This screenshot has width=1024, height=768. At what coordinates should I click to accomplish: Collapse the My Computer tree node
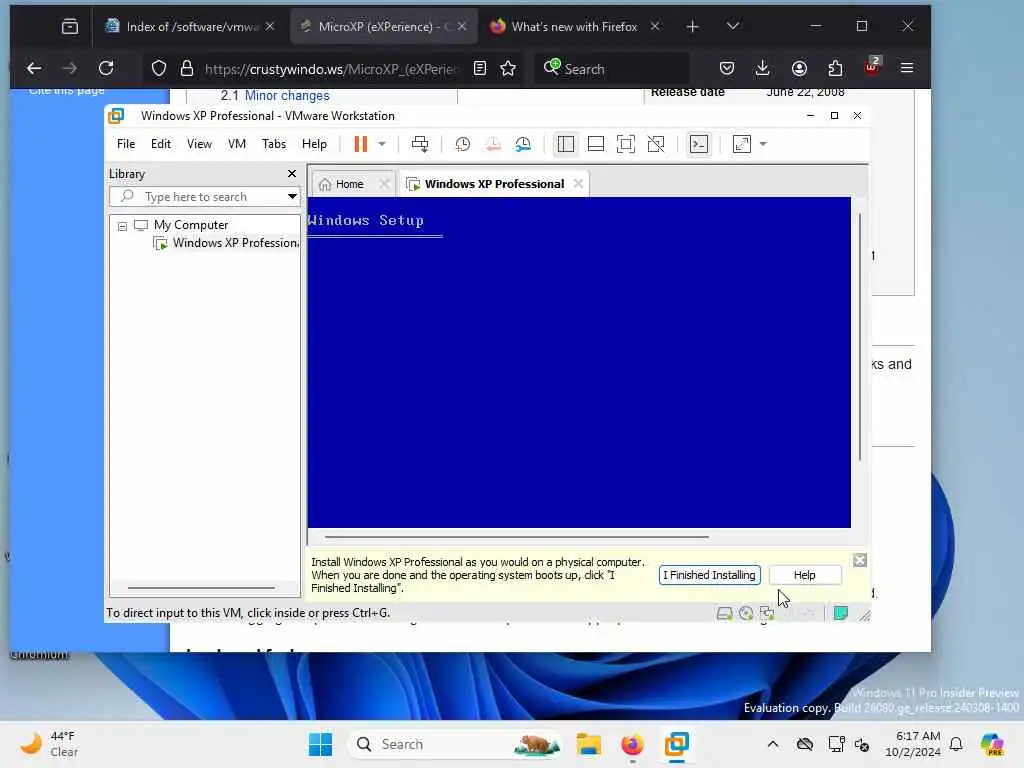pos(122,226)
